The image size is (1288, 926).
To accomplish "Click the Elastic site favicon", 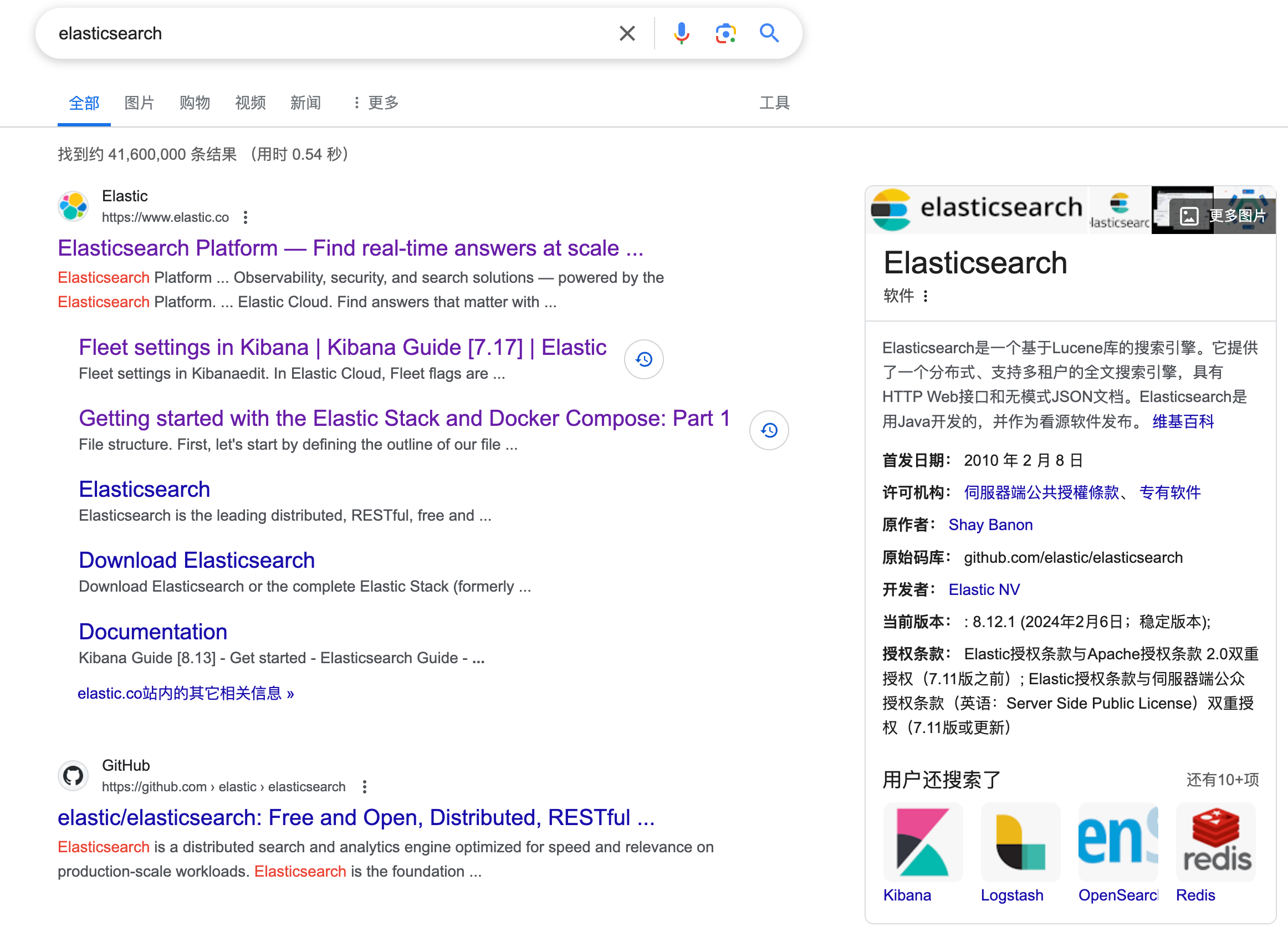I will click(73, 206).
